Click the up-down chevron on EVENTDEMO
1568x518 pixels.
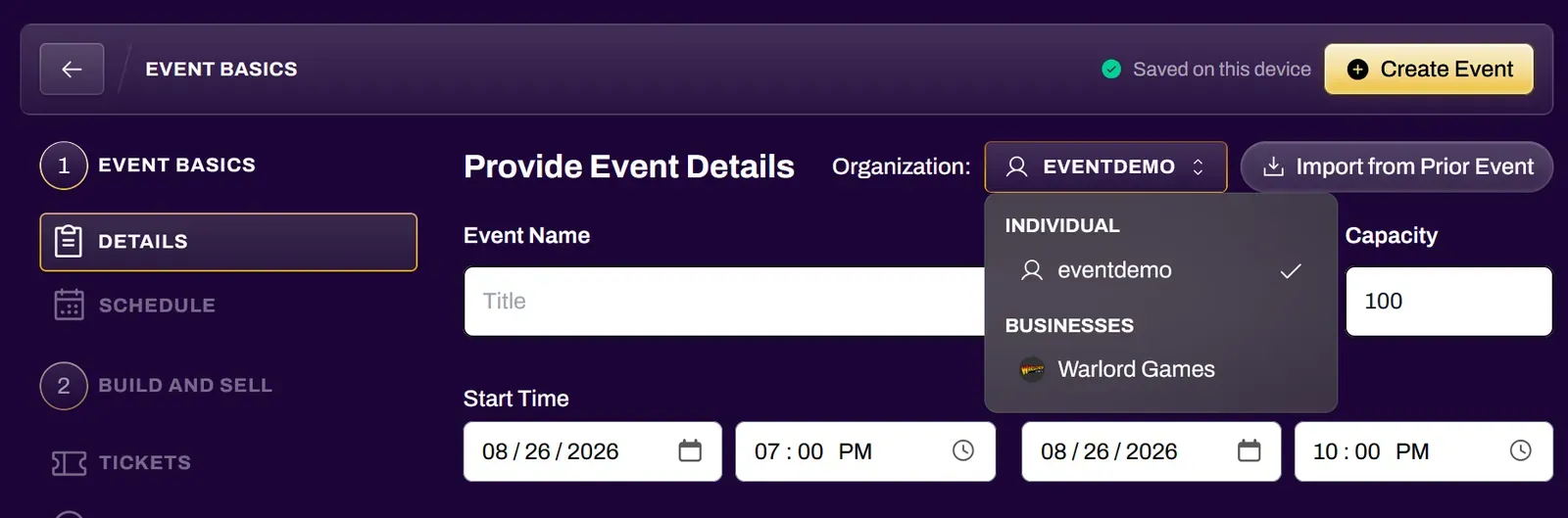pyautogui.click(x=1198, y=167)
